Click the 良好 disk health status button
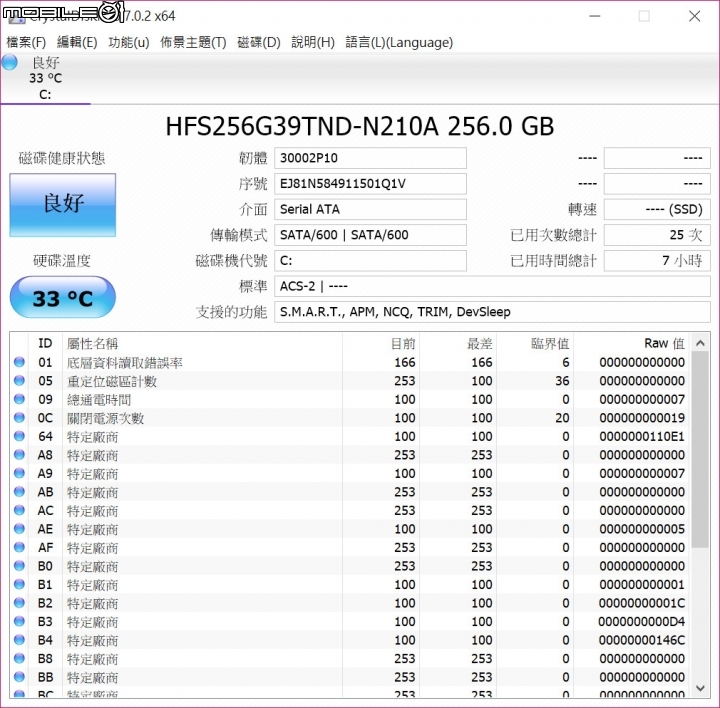The width and height of the screenshot is (720, 708). pyautogui.click(x=63, y=205)
